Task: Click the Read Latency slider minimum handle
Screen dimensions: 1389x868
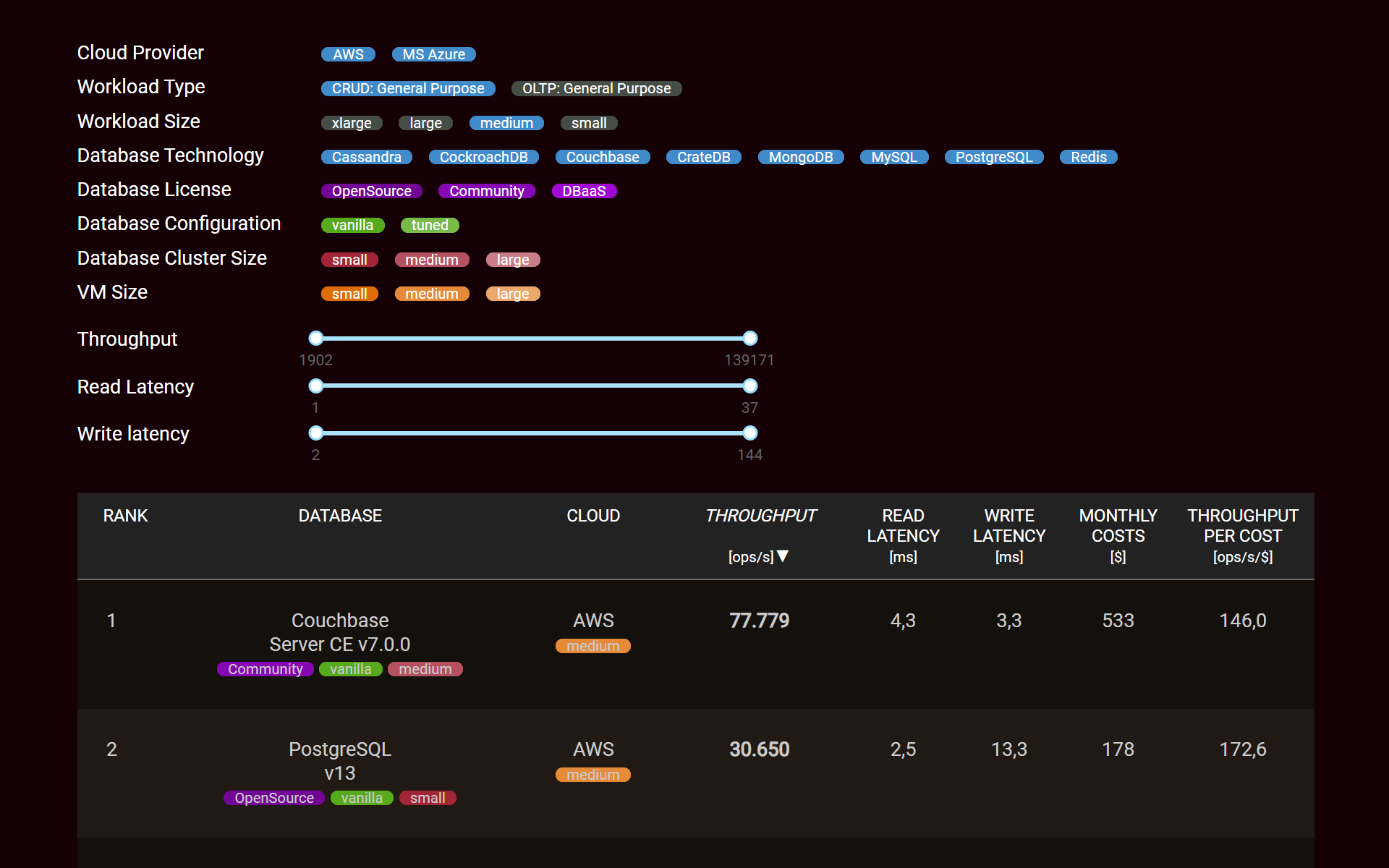Action: tap(316, 386)
